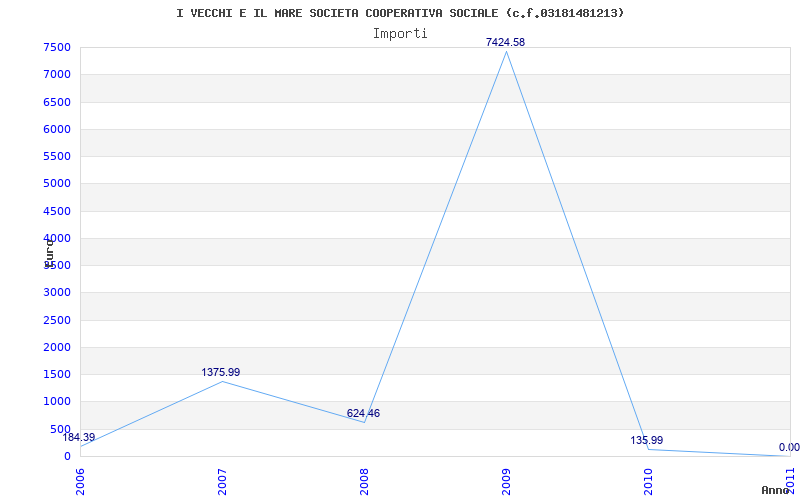The image size is (800, 500).
Task: Click the 2006 x-axis year label
Action: [80, 481]
